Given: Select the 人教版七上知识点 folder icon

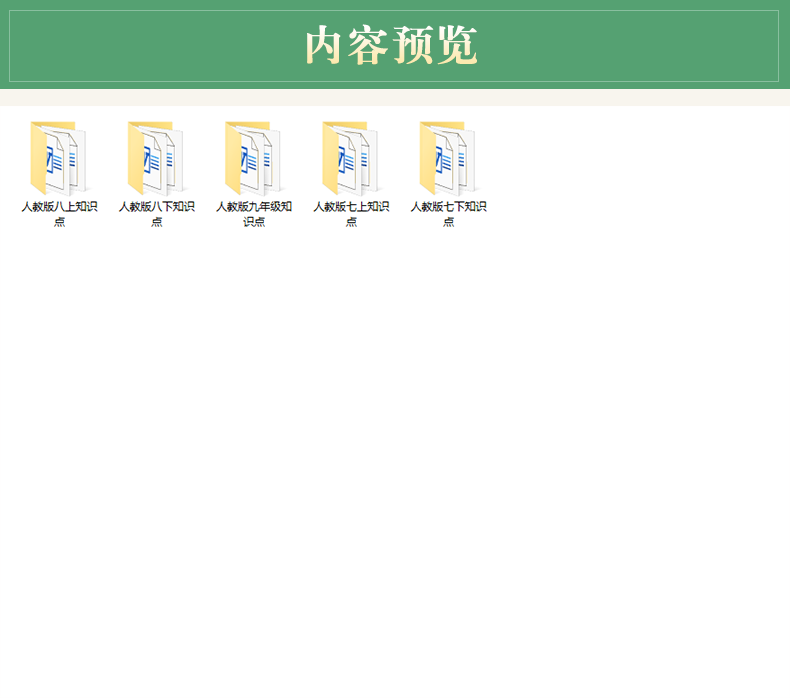Looking at the screenshot, I should (x=351, y=158).
